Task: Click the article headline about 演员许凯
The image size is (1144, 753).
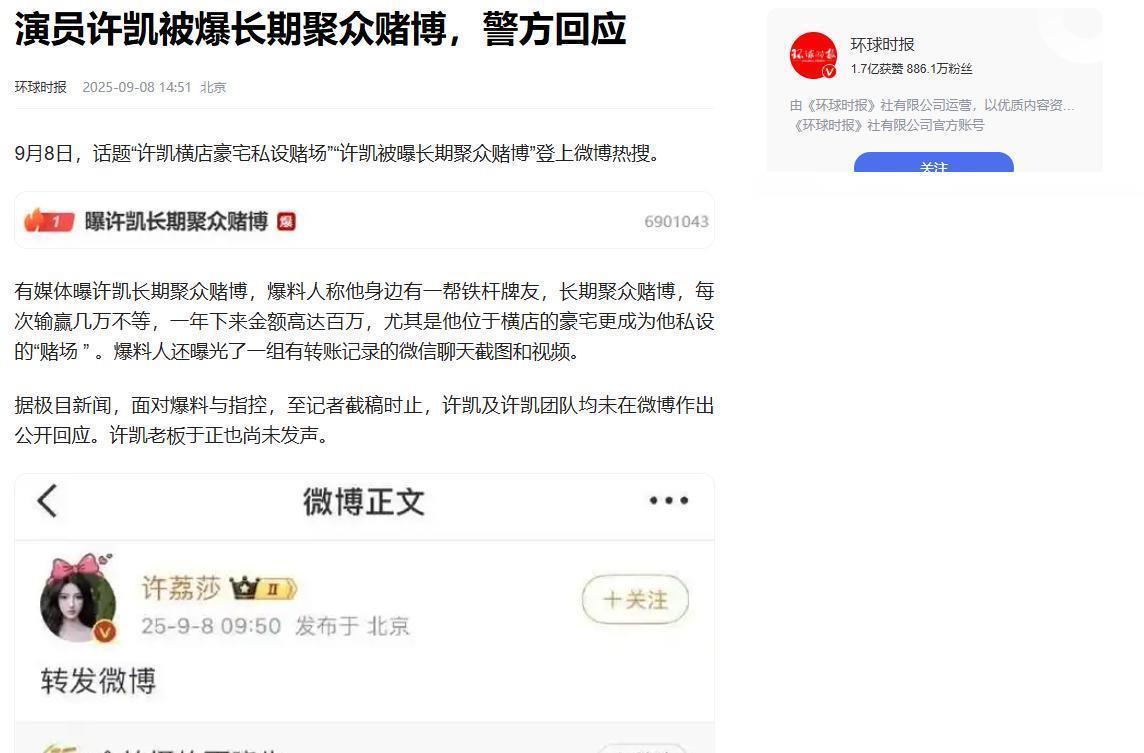Action: tap(320, 30)
